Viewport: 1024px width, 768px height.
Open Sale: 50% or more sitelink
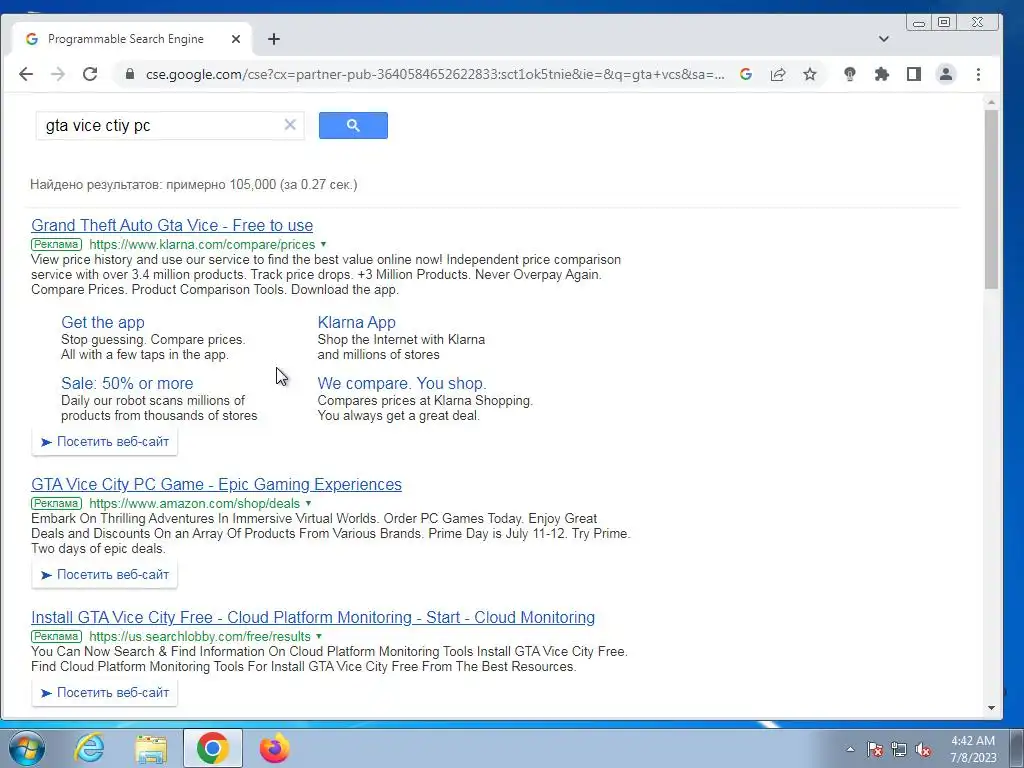127,383
